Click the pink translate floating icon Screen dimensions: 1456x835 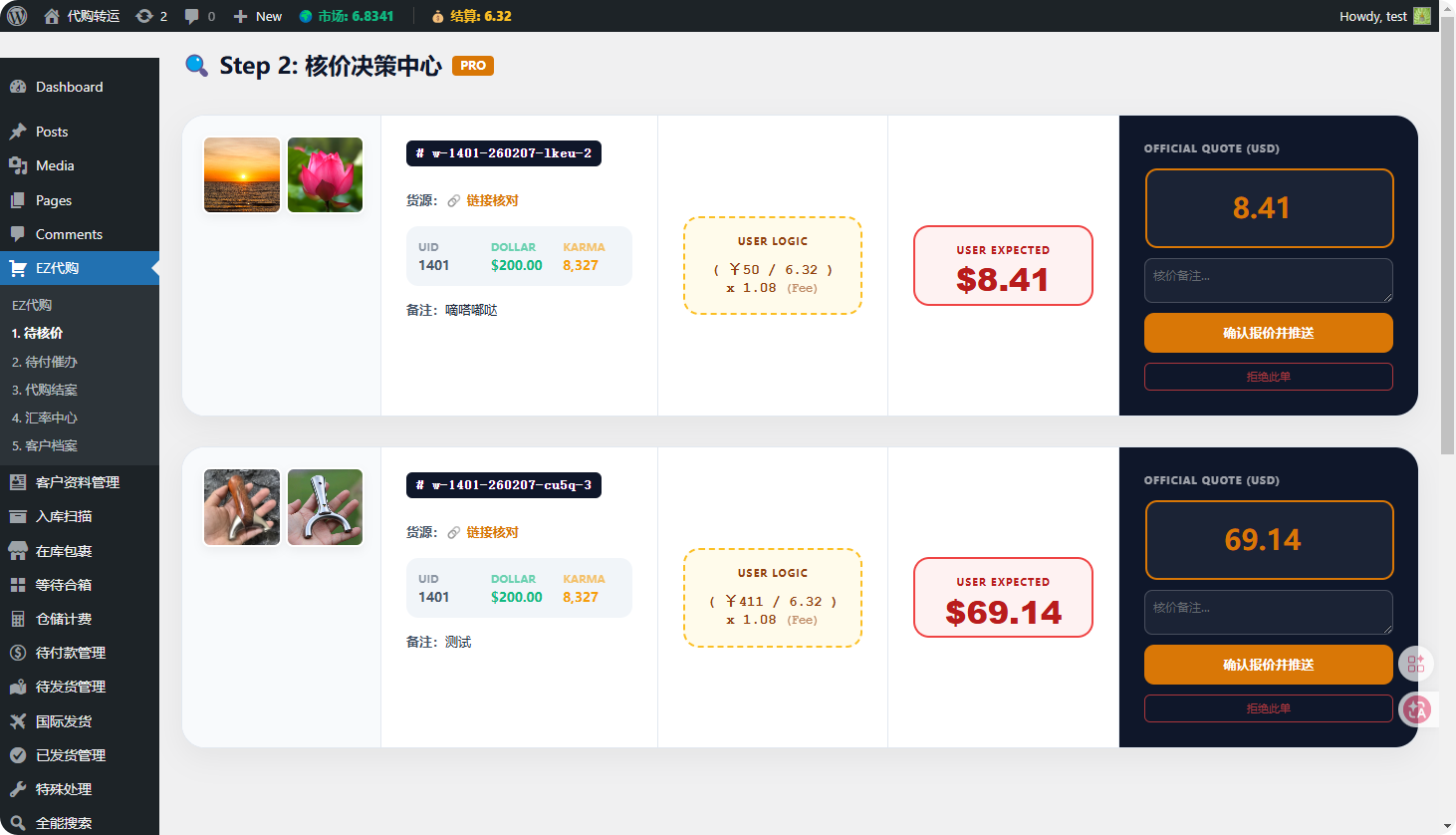(1416, 709)
